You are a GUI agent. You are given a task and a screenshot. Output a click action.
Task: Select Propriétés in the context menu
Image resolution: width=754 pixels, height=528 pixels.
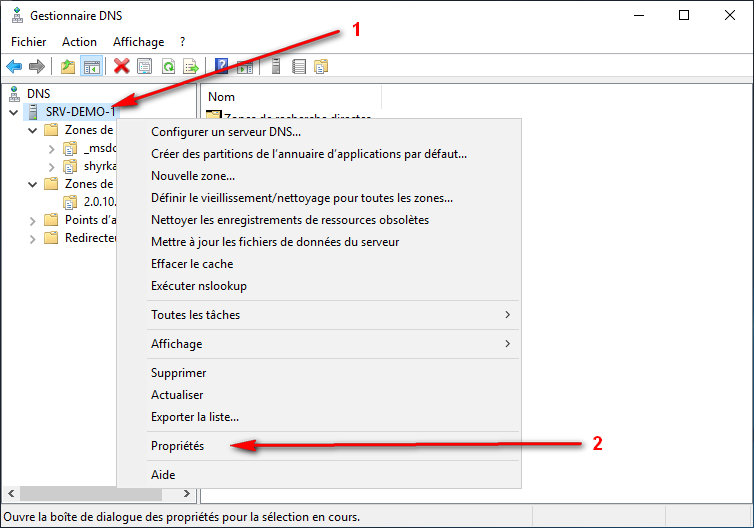pyautogui.click(x=178, y=446)
